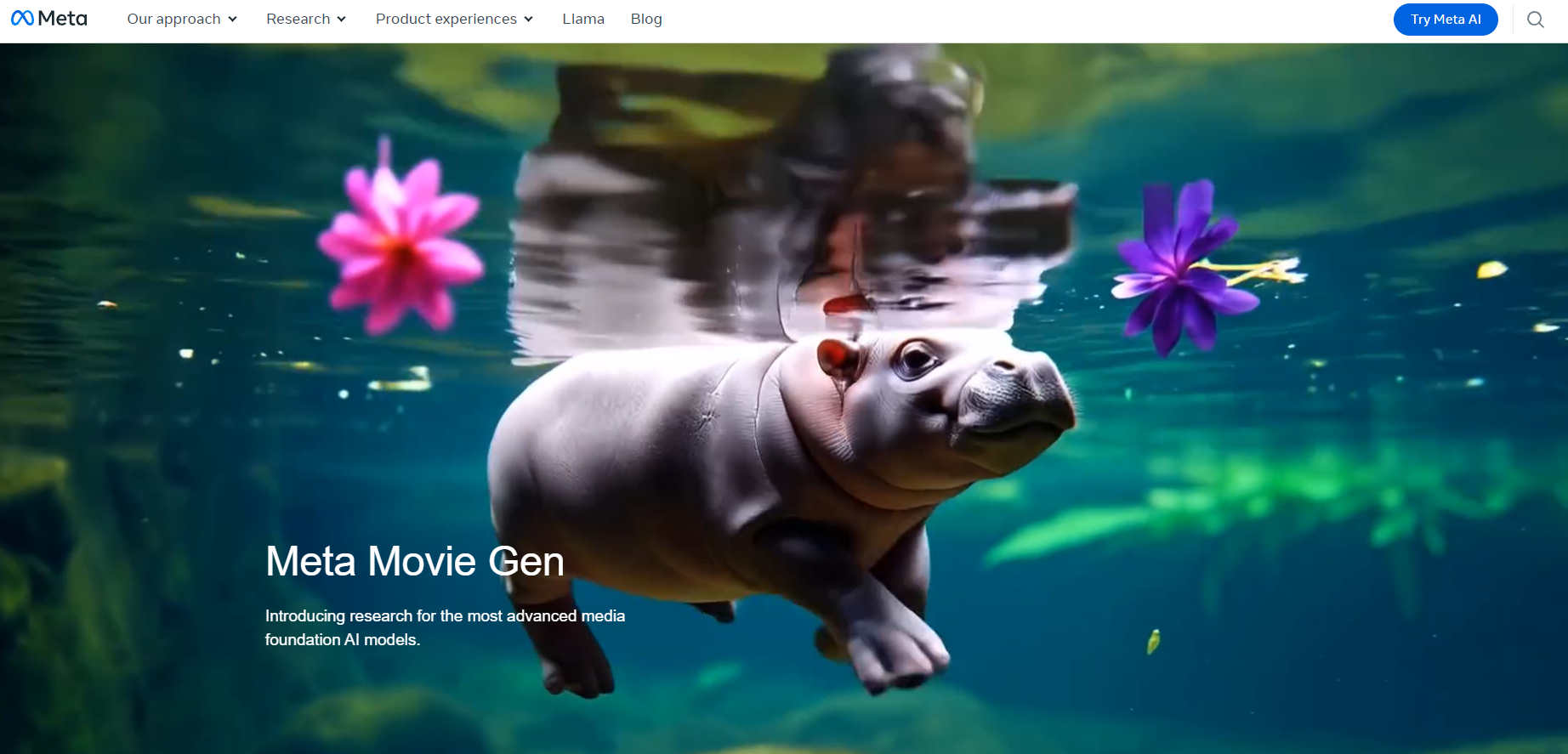1568x754 pixels.
Task: Expand the Research dropdown menu
Action: pos(306,19)
